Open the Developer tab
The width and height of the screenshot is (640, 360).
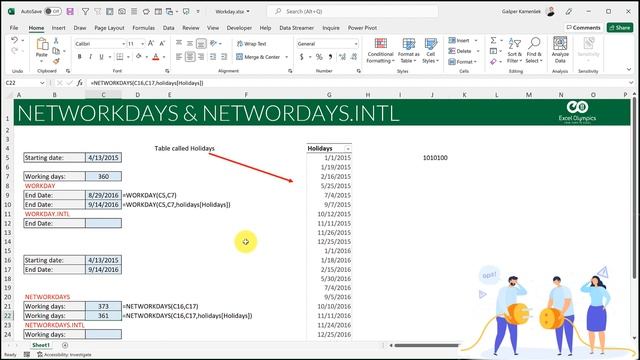(239, 28)
